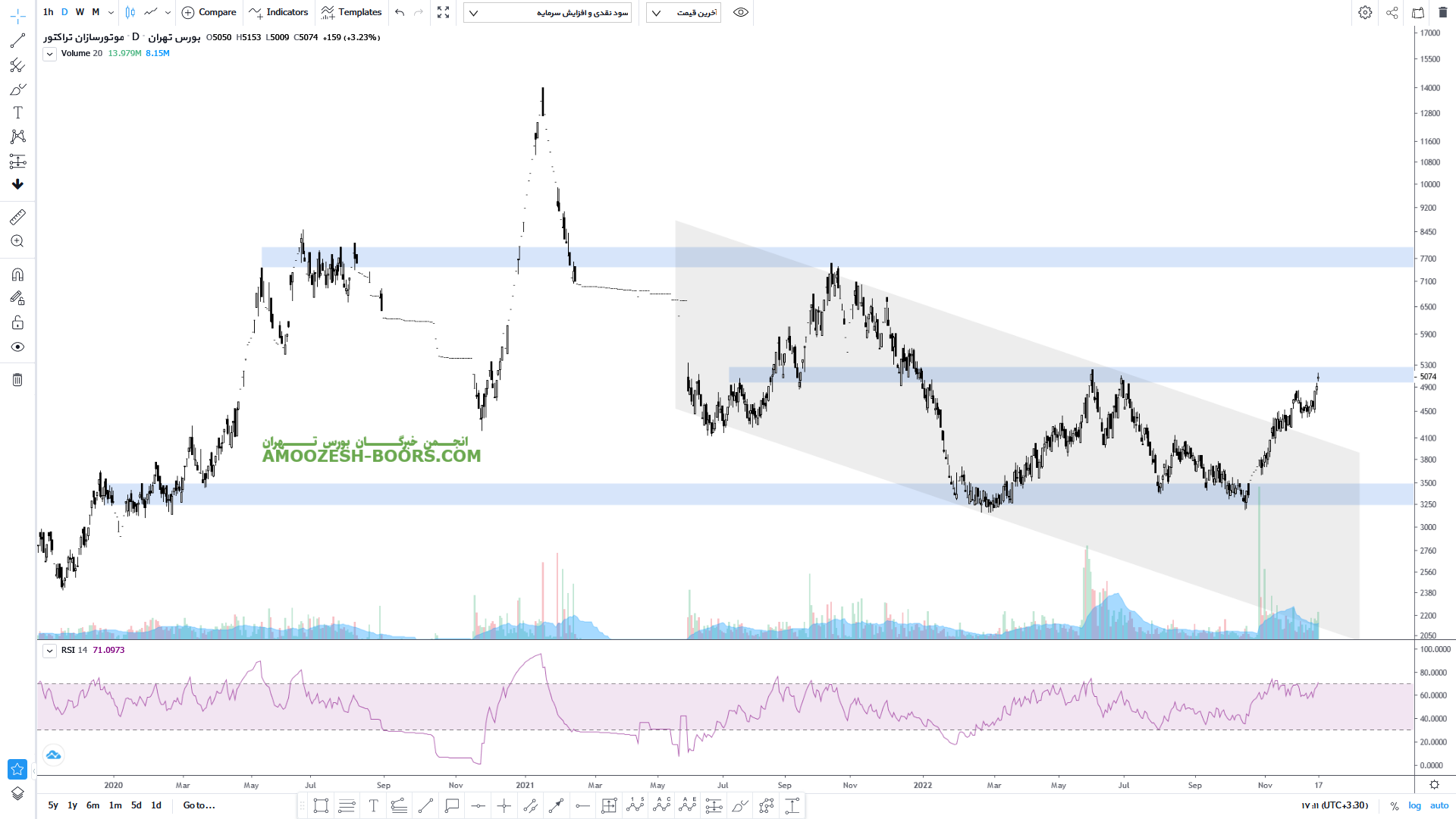The width and height of the screenshot is (1456, 819).
Task: Click the Compare button
Action: [209, 12]
